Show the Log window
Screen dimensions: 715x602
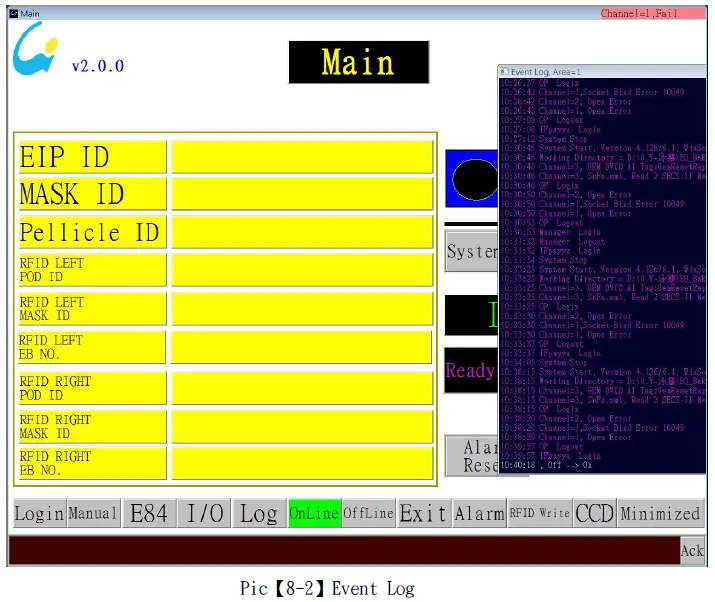[259, 514]
